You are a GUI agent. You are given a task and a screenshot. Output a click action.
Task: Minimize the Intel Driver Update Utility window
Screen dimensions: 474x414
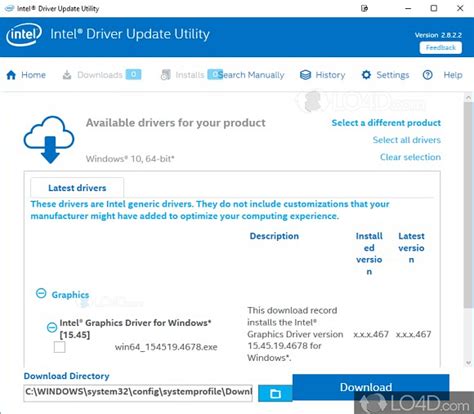408,8
